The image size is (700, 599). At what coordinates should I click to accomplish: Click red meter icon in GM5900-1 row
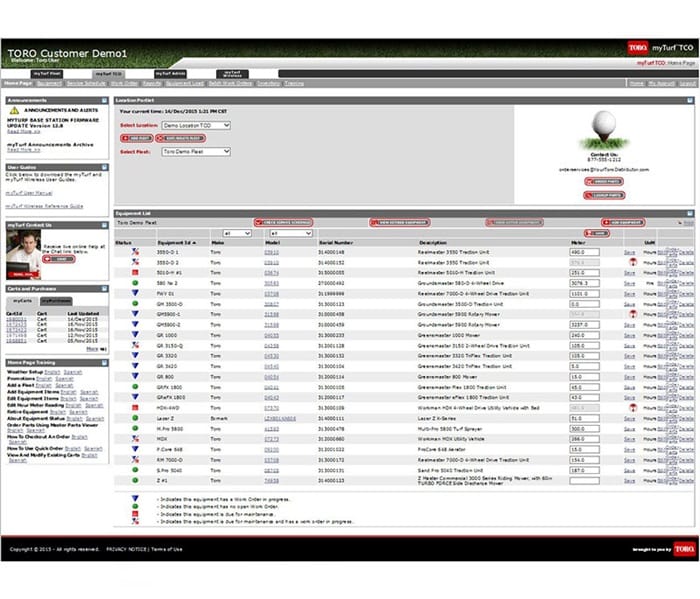pyautogui.click(x=633, y=314)
